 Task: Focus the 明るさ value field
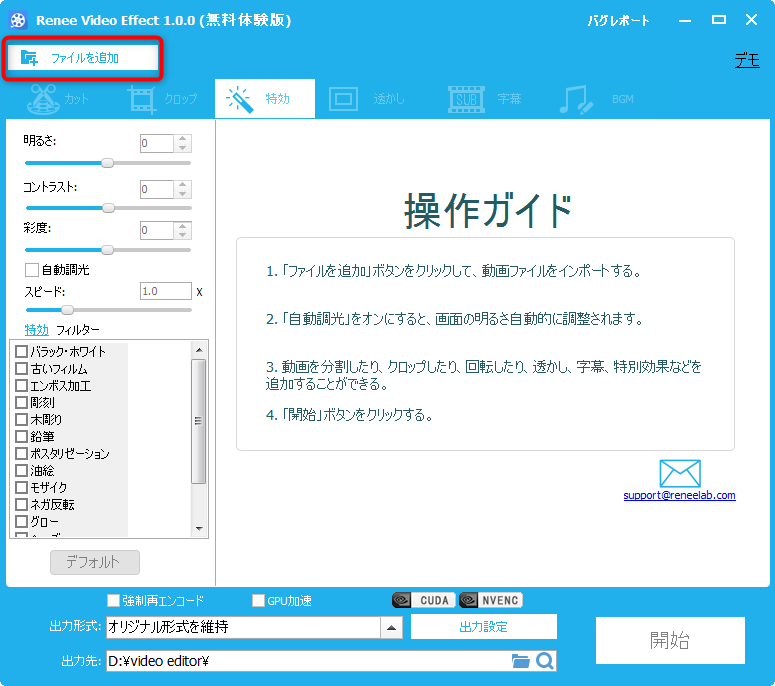[157, 143]
